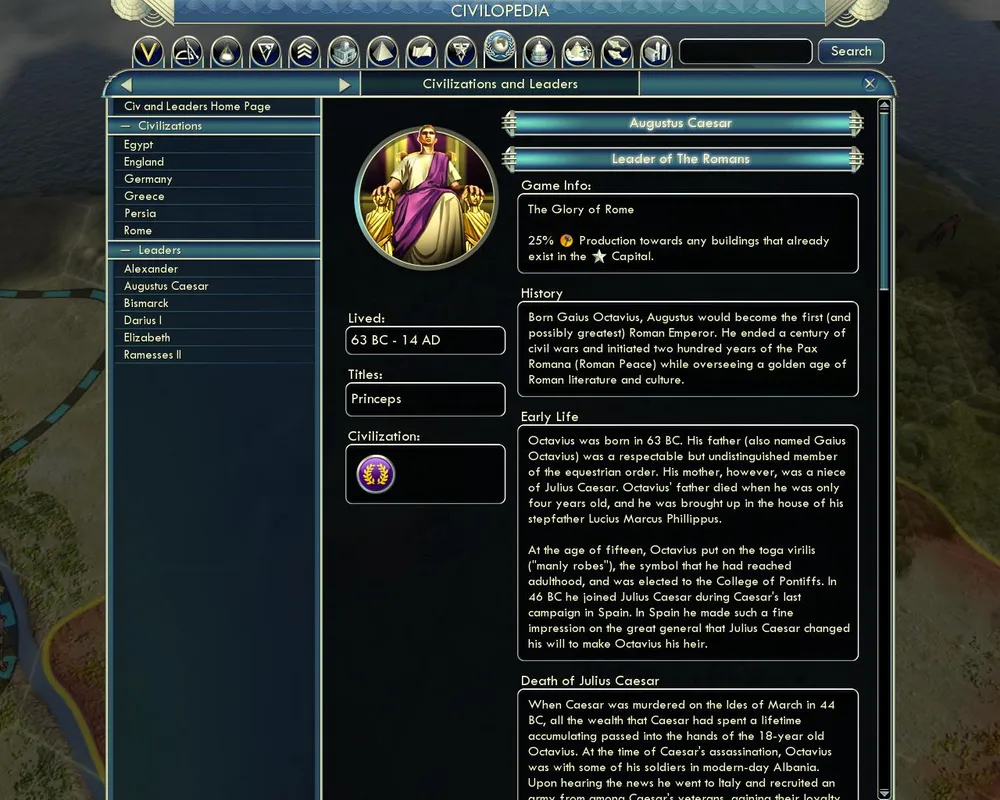Open the Promotions chevrons icon
The height and width of the screenshot is (800, 1000).
(304, 52)
